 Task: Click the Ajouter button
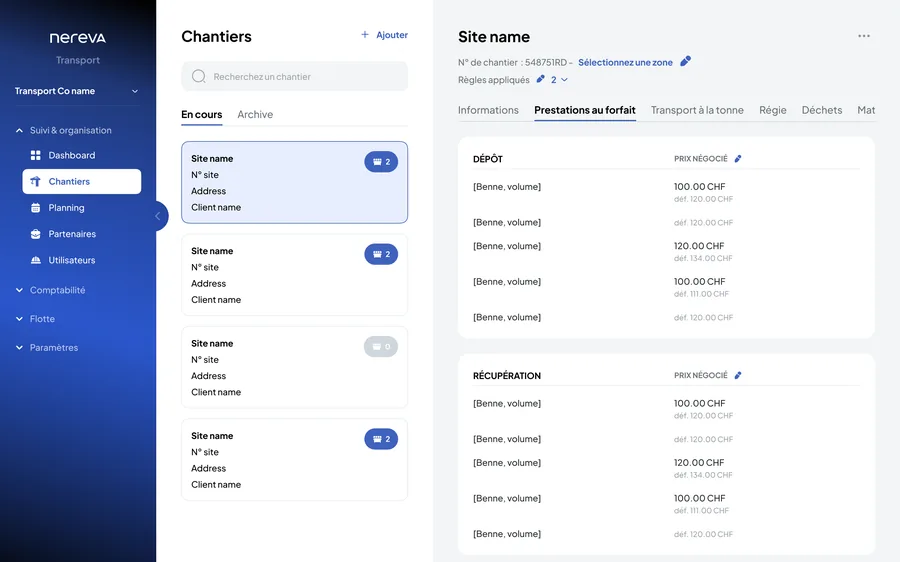point(384,35)
